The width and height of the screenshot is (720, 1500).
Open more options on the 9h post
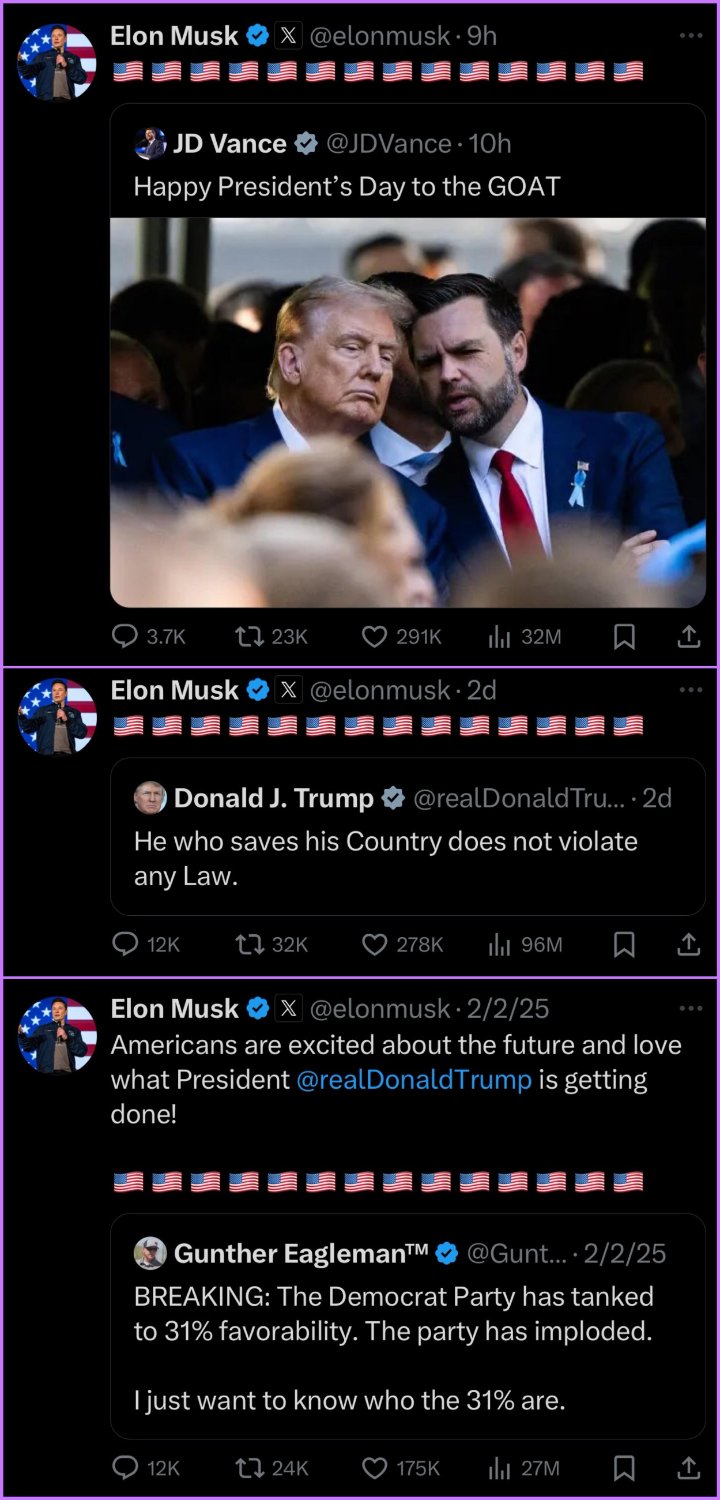691,36
